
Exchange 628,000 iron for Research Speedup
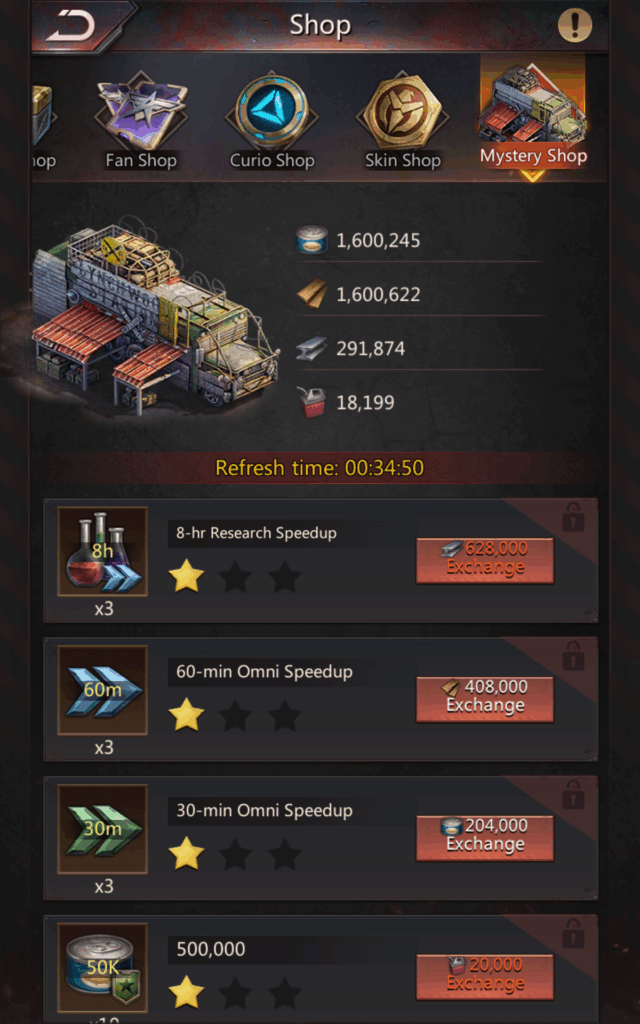tap(485, 560)
